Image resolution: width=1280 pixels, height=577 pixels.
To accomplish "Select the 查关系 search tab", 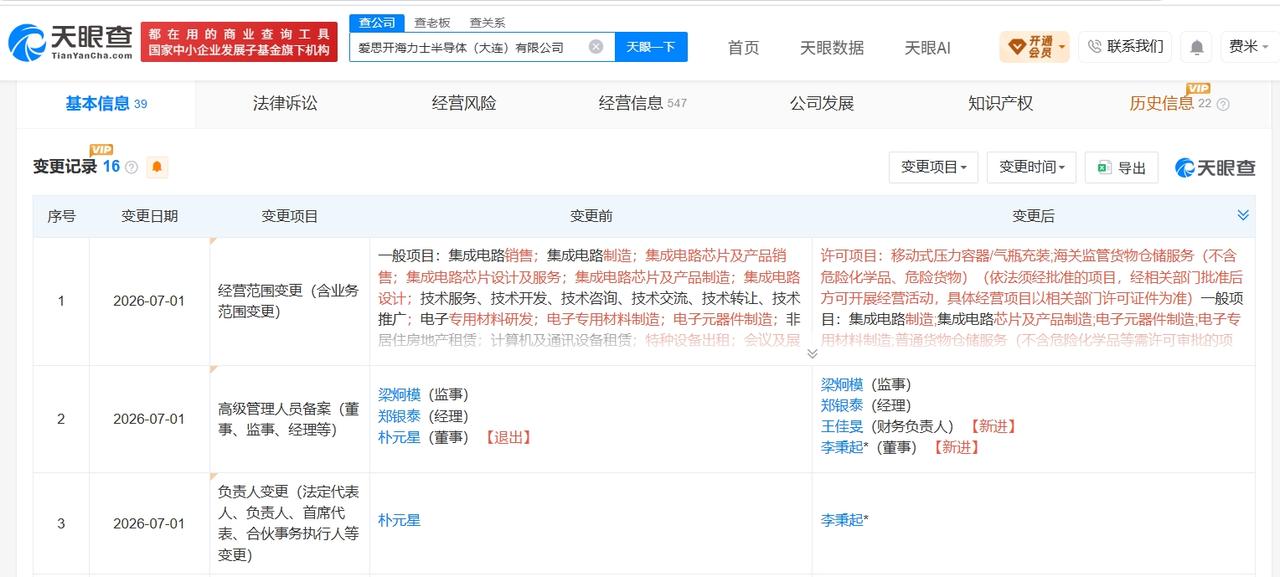I will pos(488,22).
